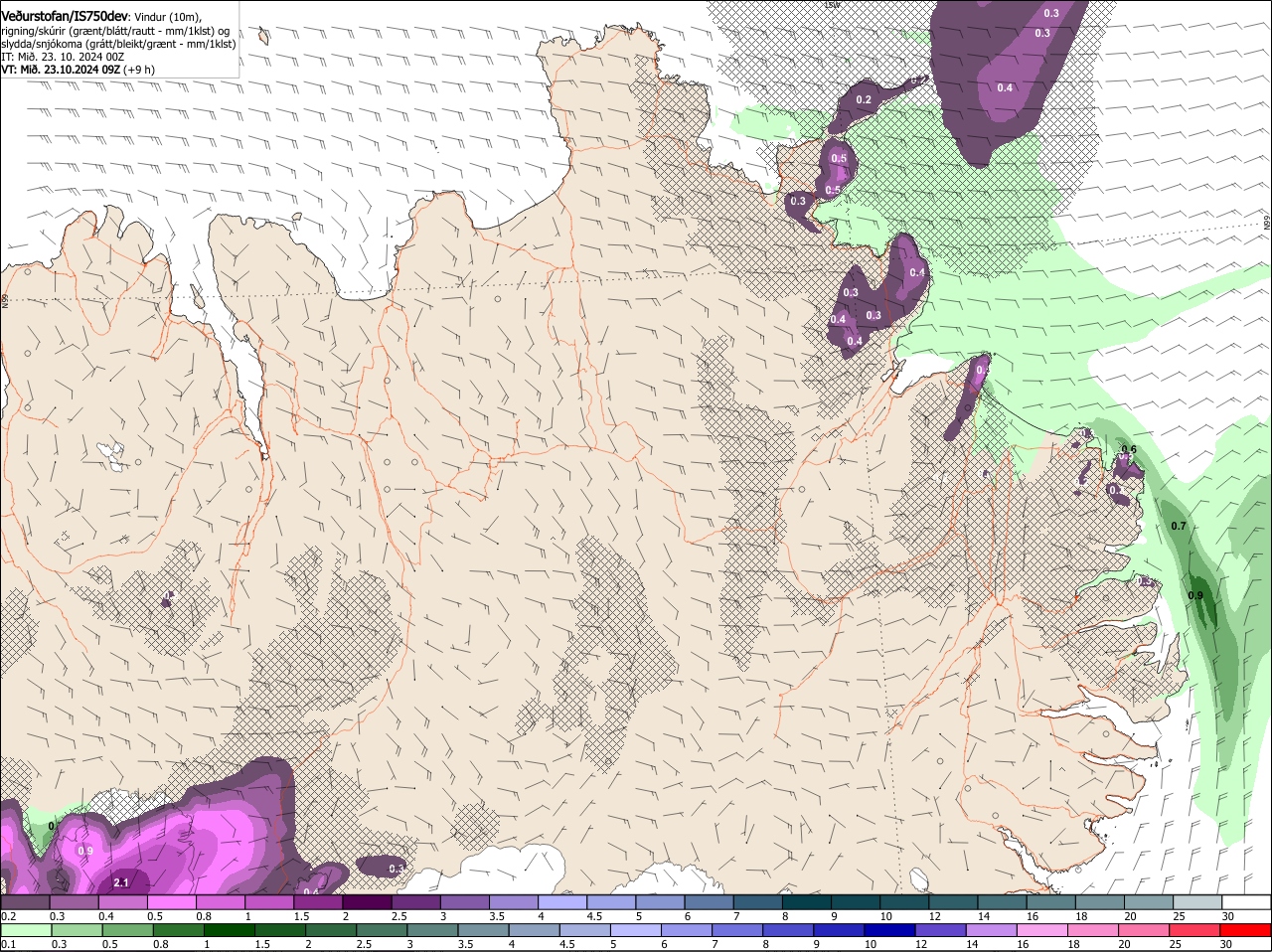Click the '0.2' value inside the map's purple patch
Screen dimensions: 1272x952
(864, 99)
